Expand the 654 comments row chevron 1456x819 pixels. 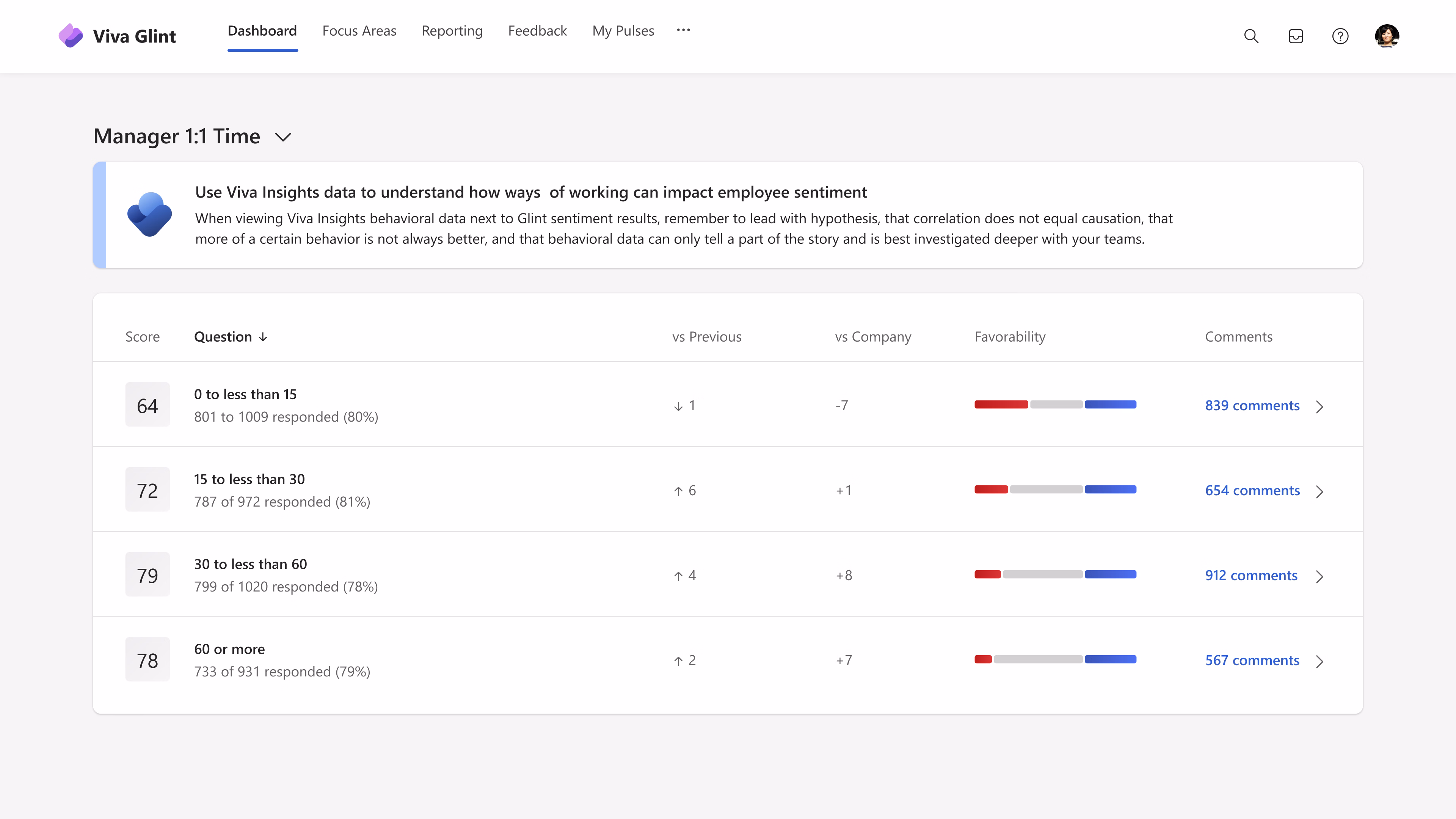[1320, 491]
